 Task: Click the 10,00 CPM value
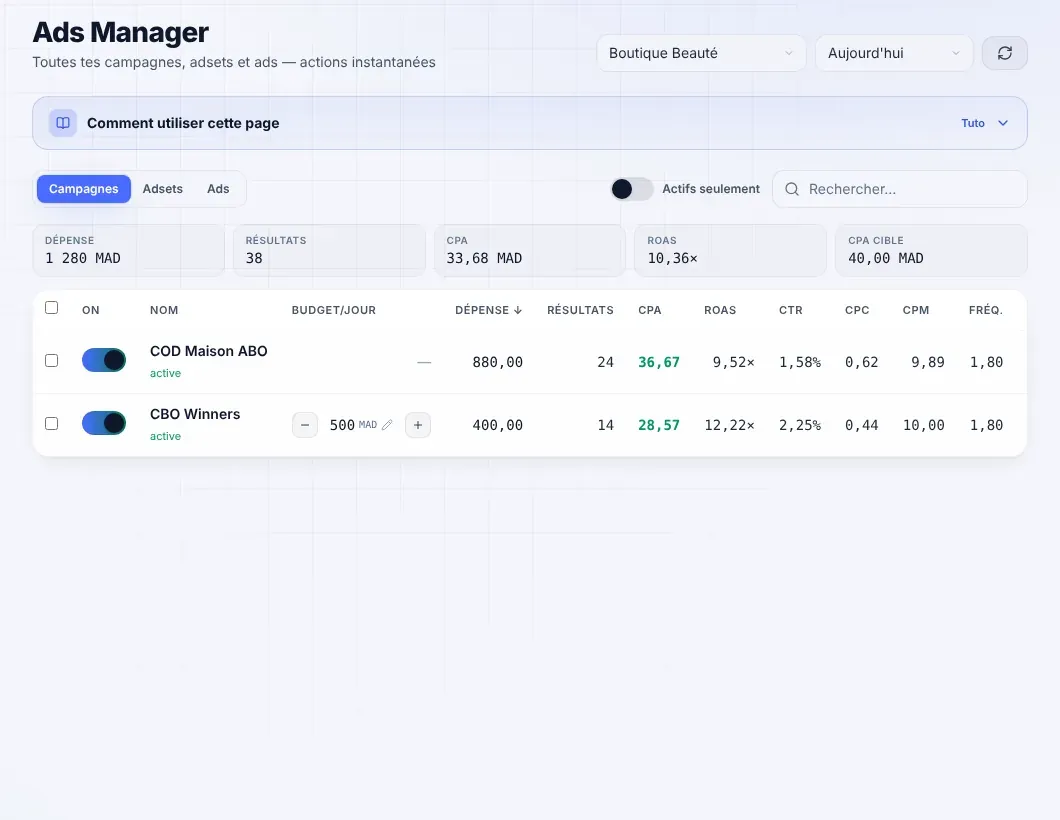(x=923, y=425)
